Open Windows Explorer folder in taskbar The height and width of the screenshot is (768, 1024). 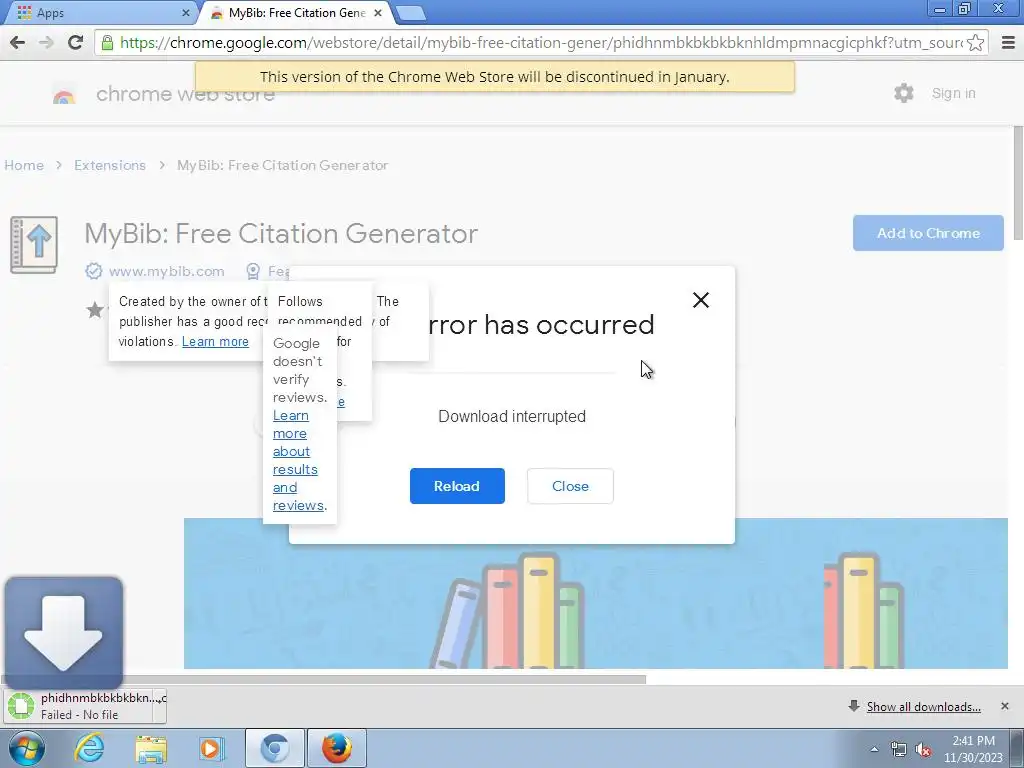point(151,748)
